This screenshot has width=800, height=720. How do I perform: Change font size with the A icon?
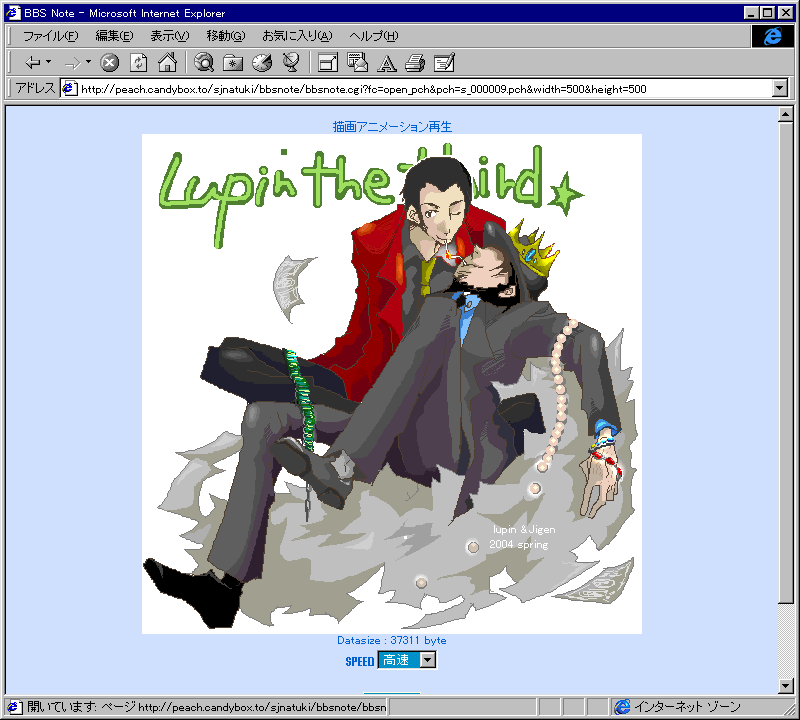(387, 63)
